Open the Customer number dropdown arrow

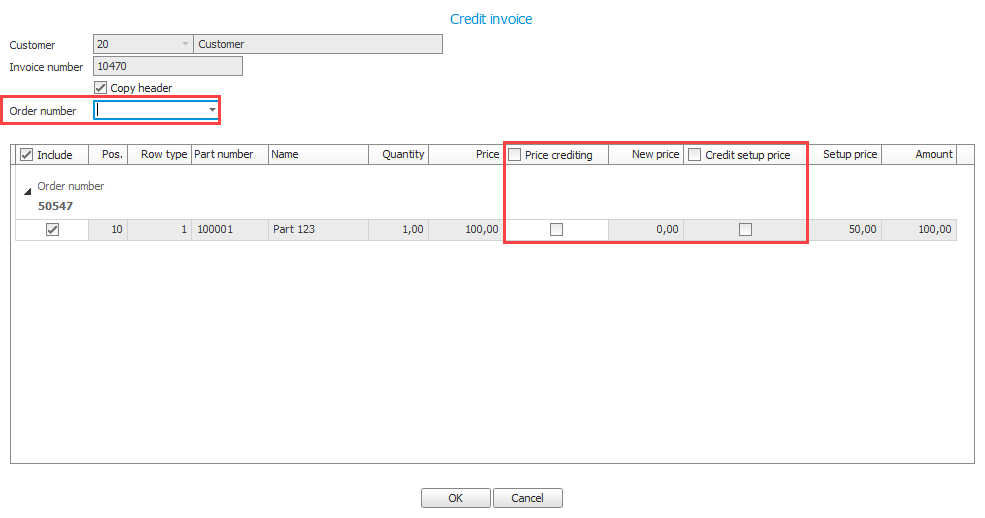click(x=185, y=44)
